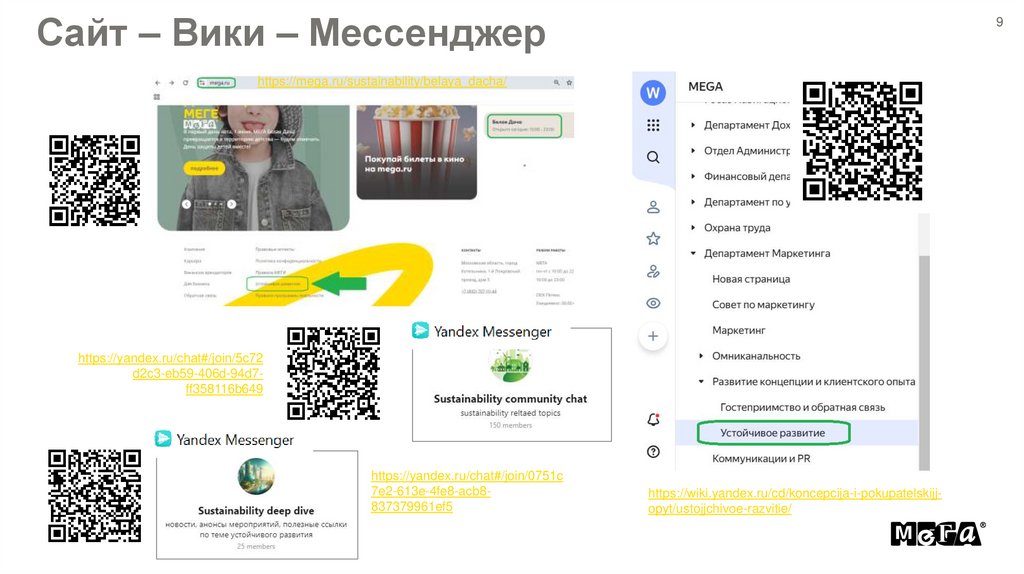Image resolution: width=1024 pixels, height=574 pixels.
Task: Select Устойчивое развитие in wiki tree
Action: tap(773, 433)
